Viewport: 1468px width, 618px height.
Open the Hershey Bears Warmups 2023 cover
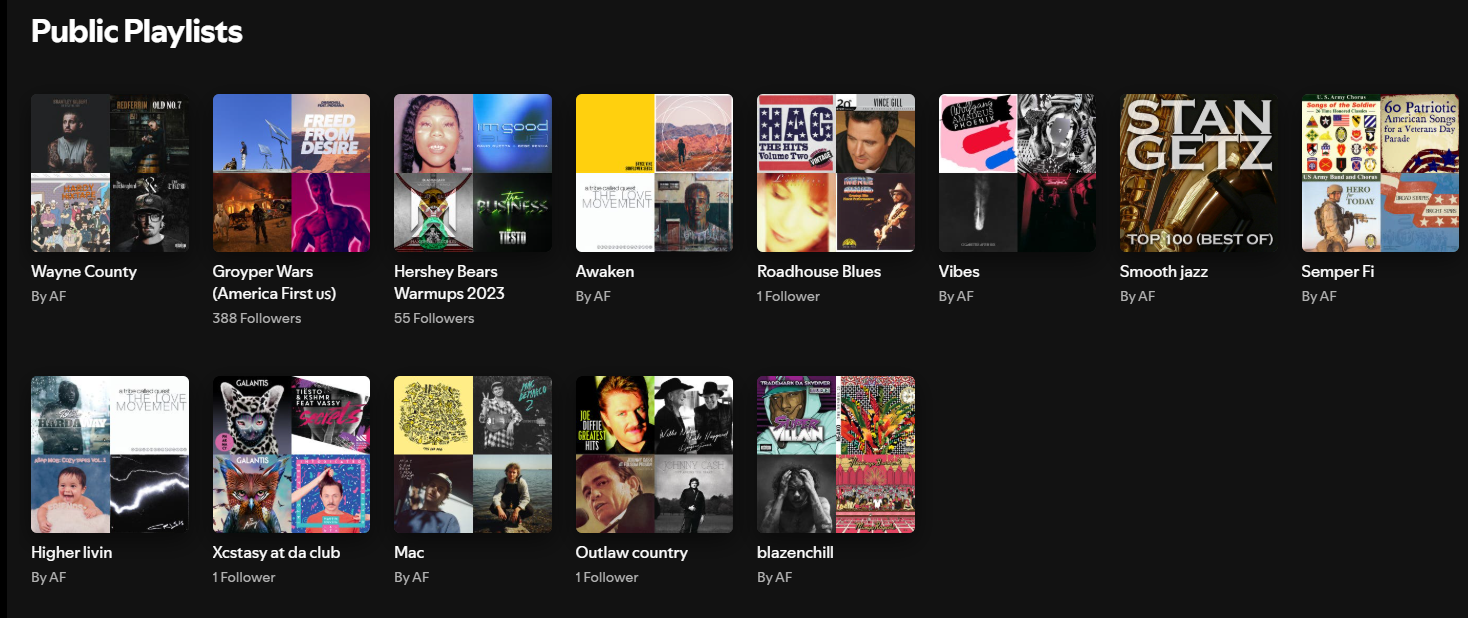pos(473,173)
